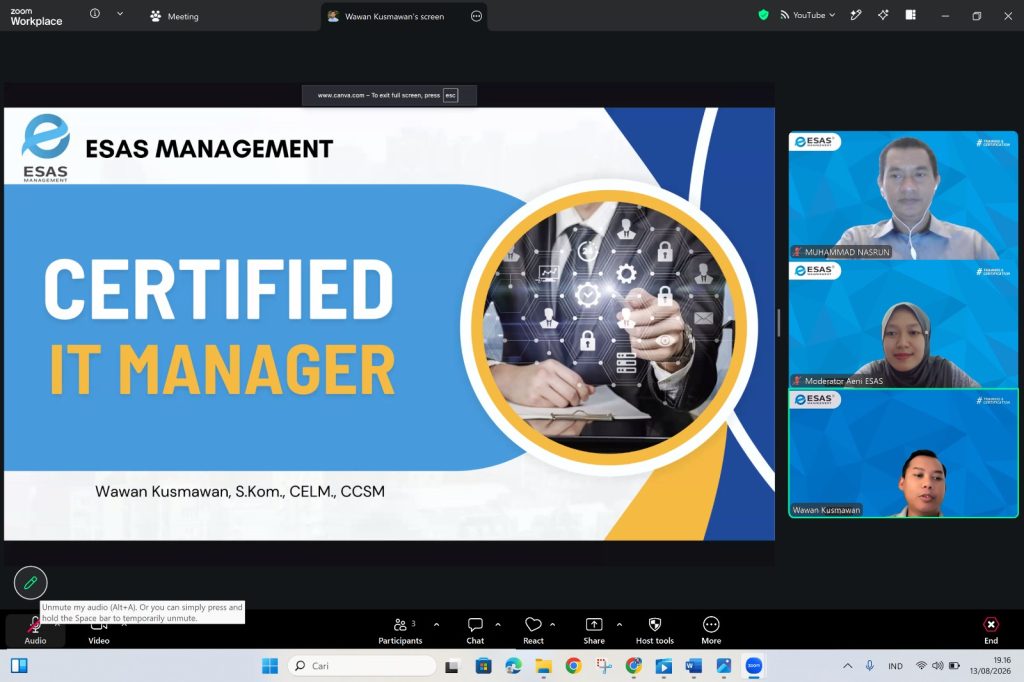Click the green annotate pencil button
The height and width of the screenshot is (682, 1024).
click(31, 583)
